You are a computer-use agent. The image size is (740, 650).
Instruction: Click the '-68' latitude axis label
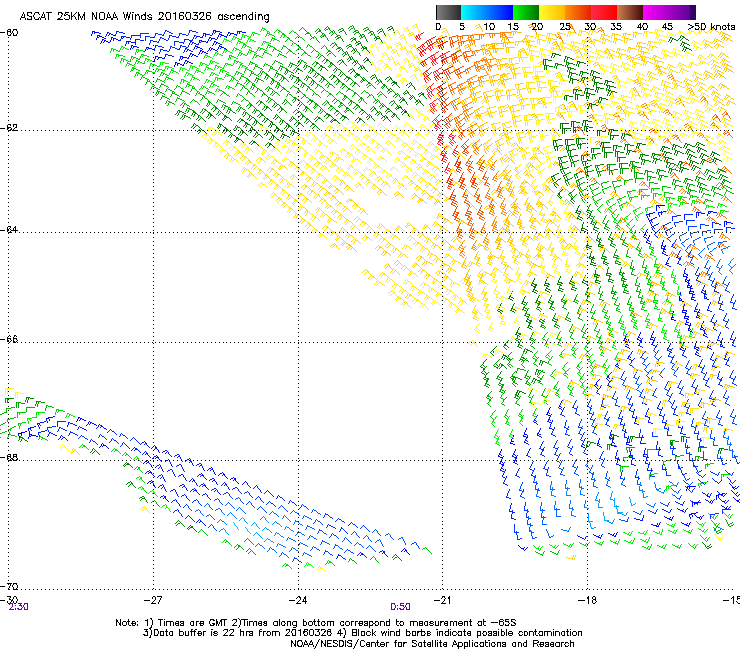pyautogui.click(x=10, y=458)
